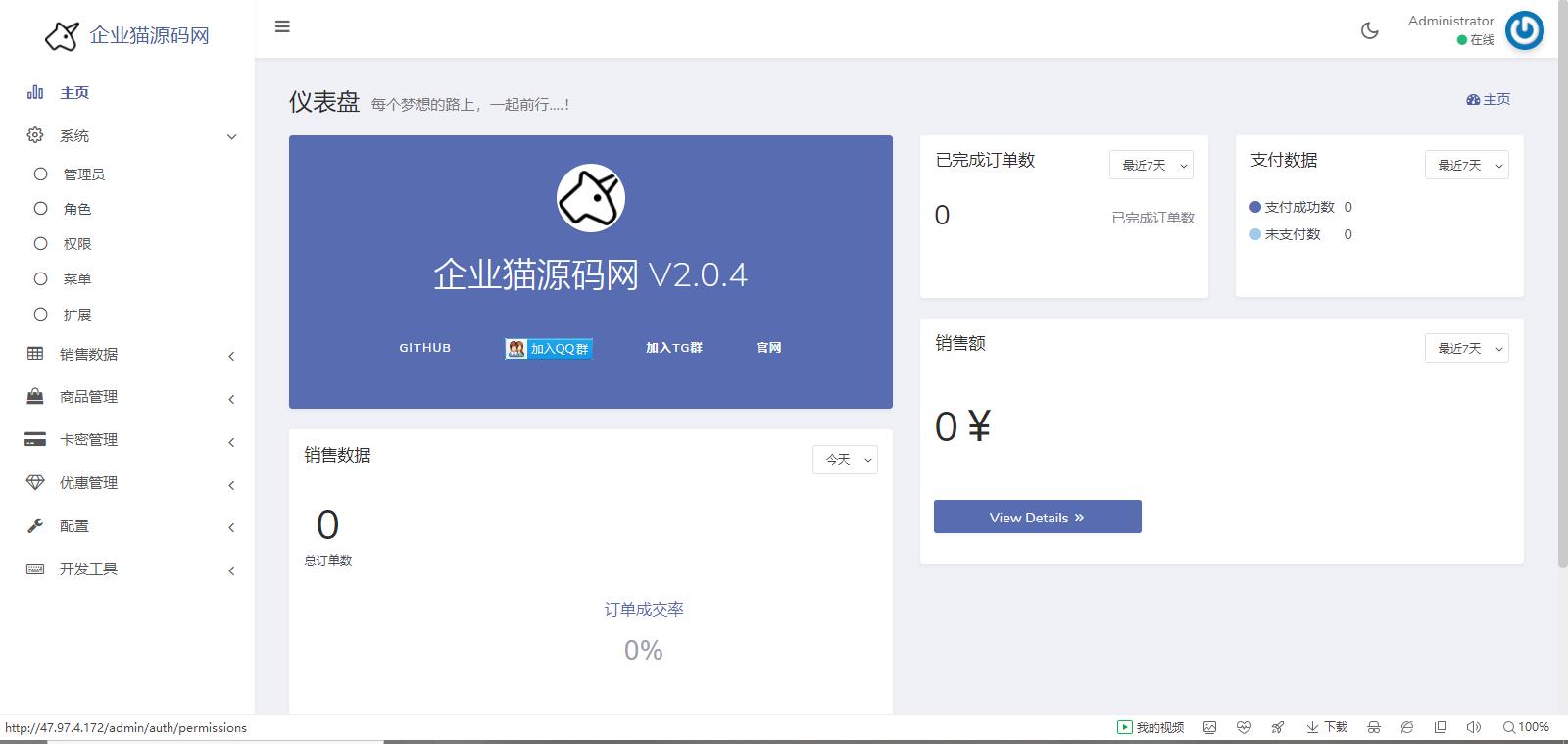Open 主页 from the sidebar
This screenshot has height=744, width=1568.
click(x=74, y=92)
